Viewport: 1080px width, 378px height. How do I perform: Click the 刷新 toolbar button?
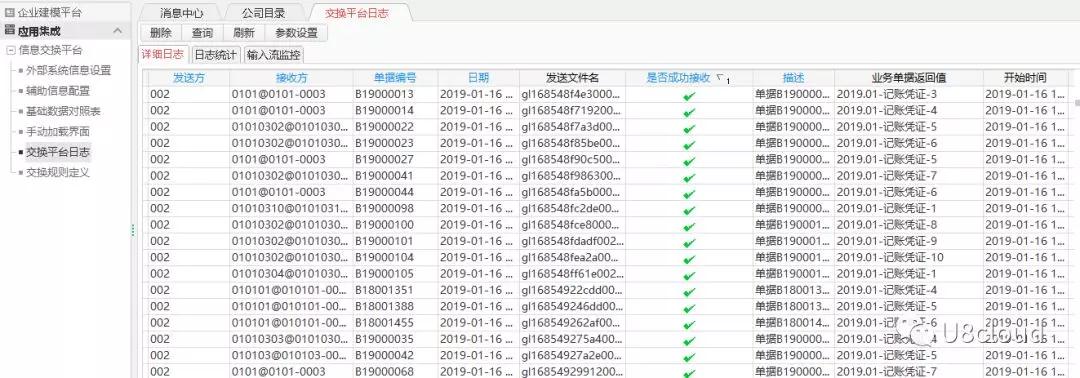coord(244,32)
